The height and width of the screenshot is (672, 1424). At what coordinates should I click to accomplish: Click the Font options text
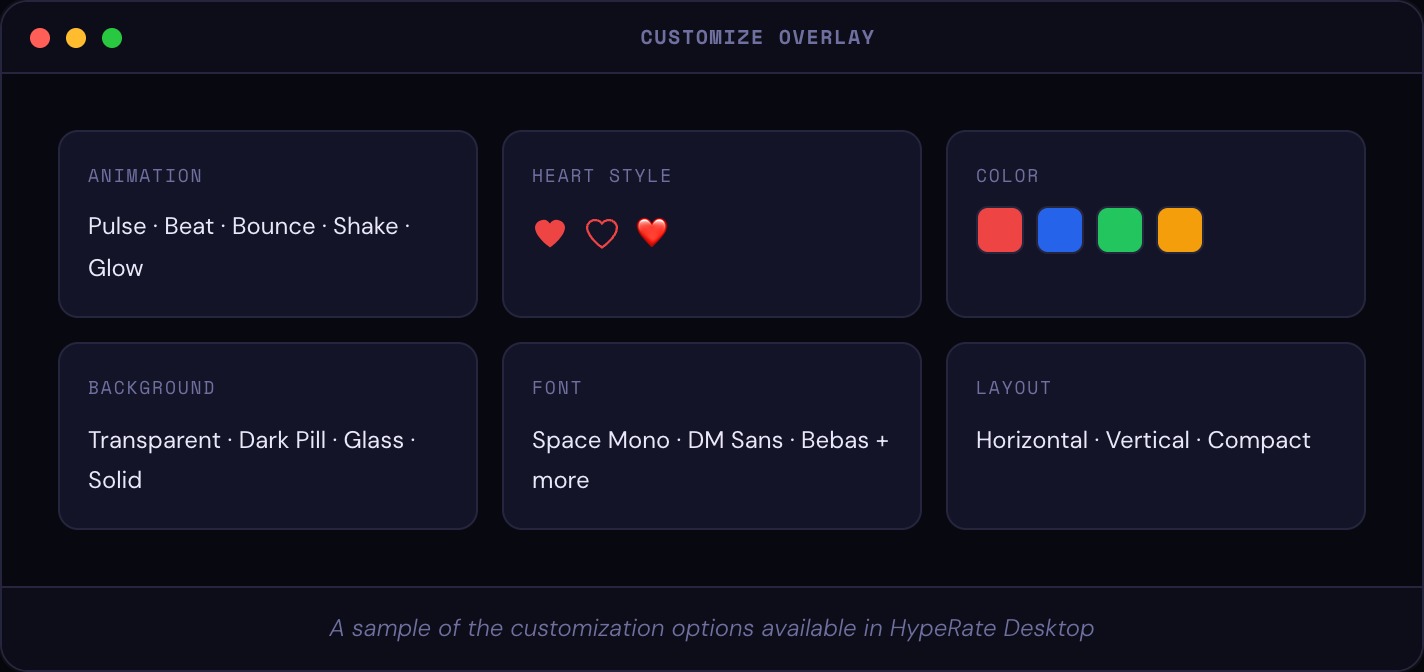(x=710, y=459)
